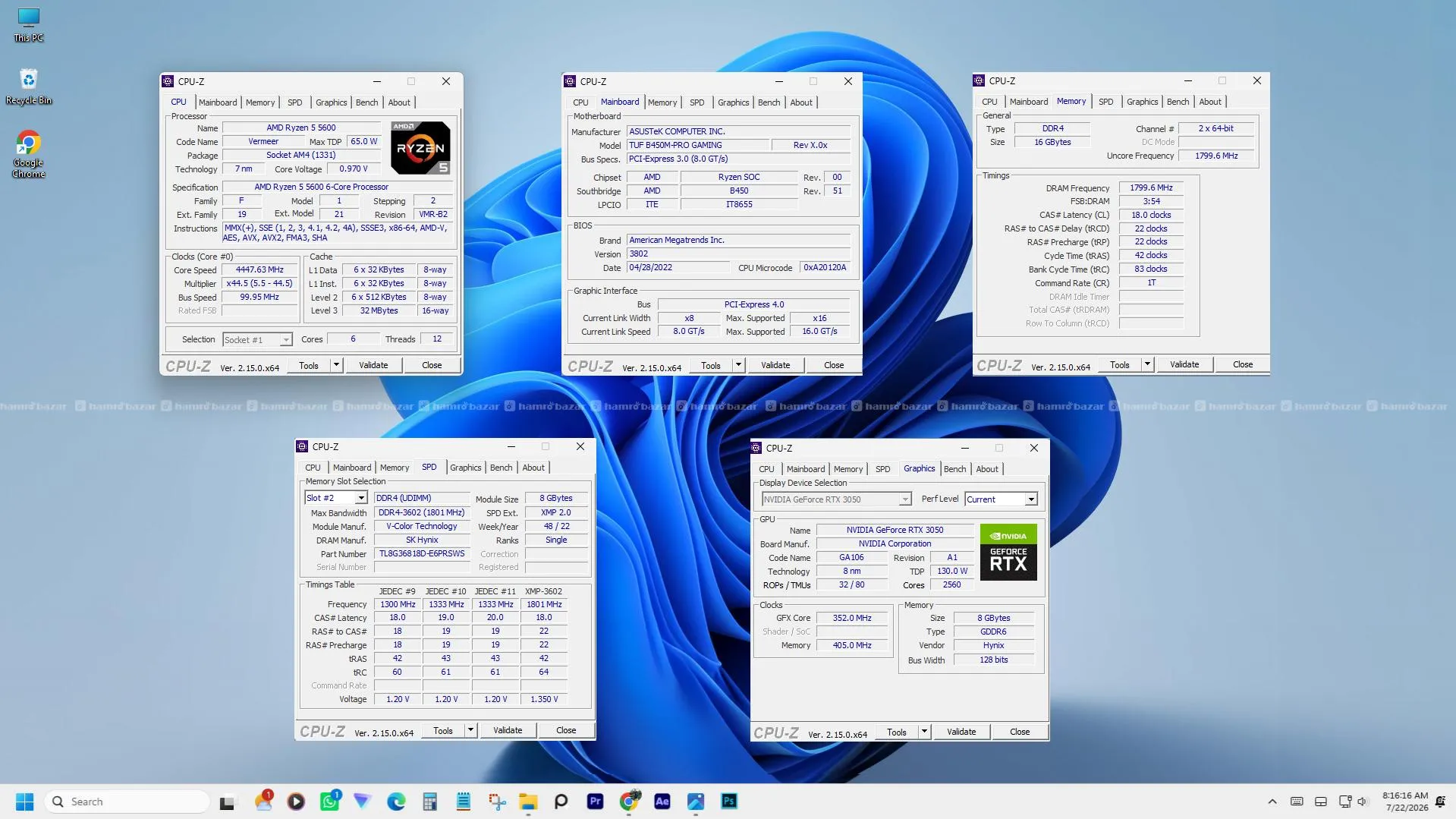This screenshot has height=819, width=1456.
Task: Click the taskbar Search box
Action: tap(127, 802)
